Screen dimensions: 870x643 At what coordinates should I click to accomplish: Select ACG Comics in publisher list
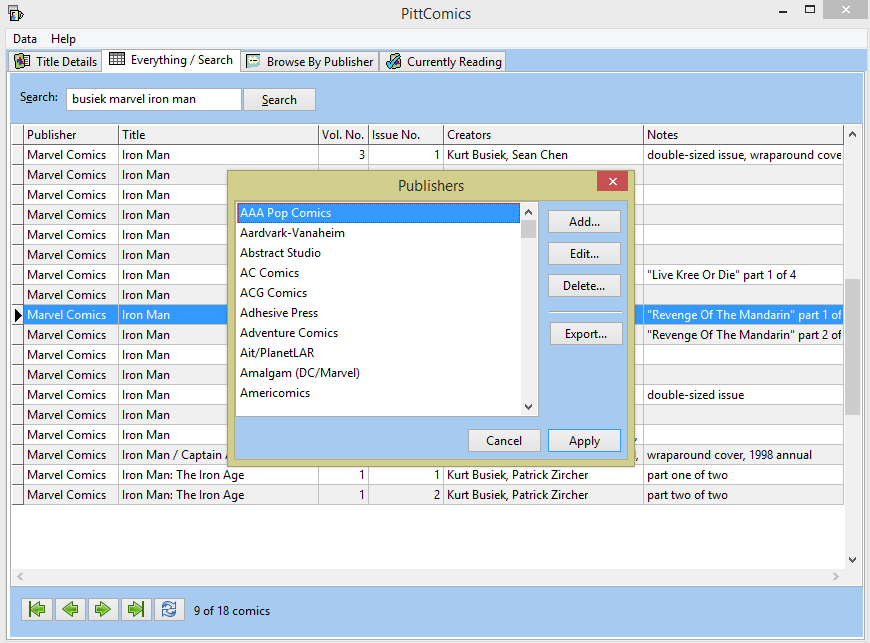378,293
